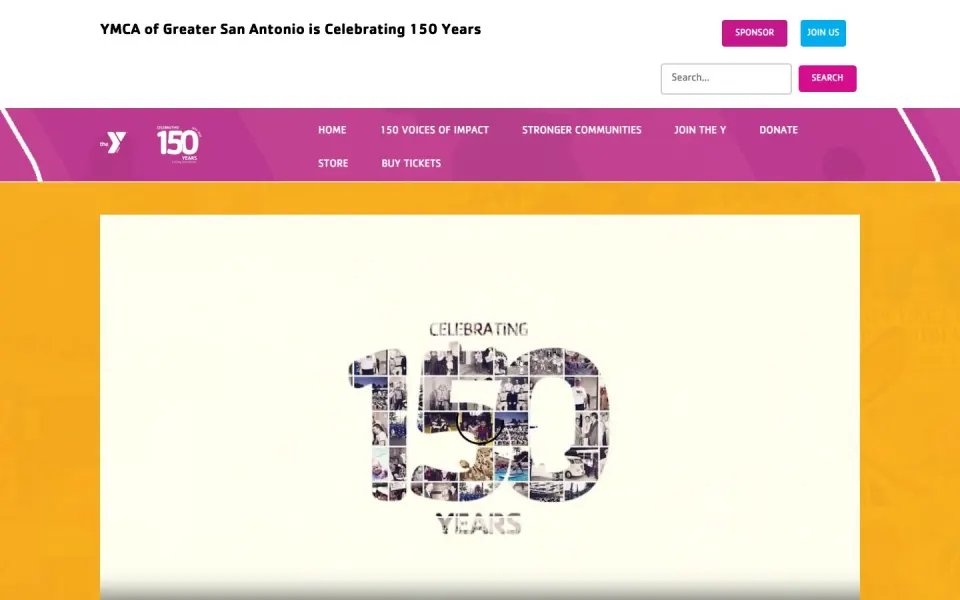Click the Celebrating 150 Years photo collage graphic

478,427
